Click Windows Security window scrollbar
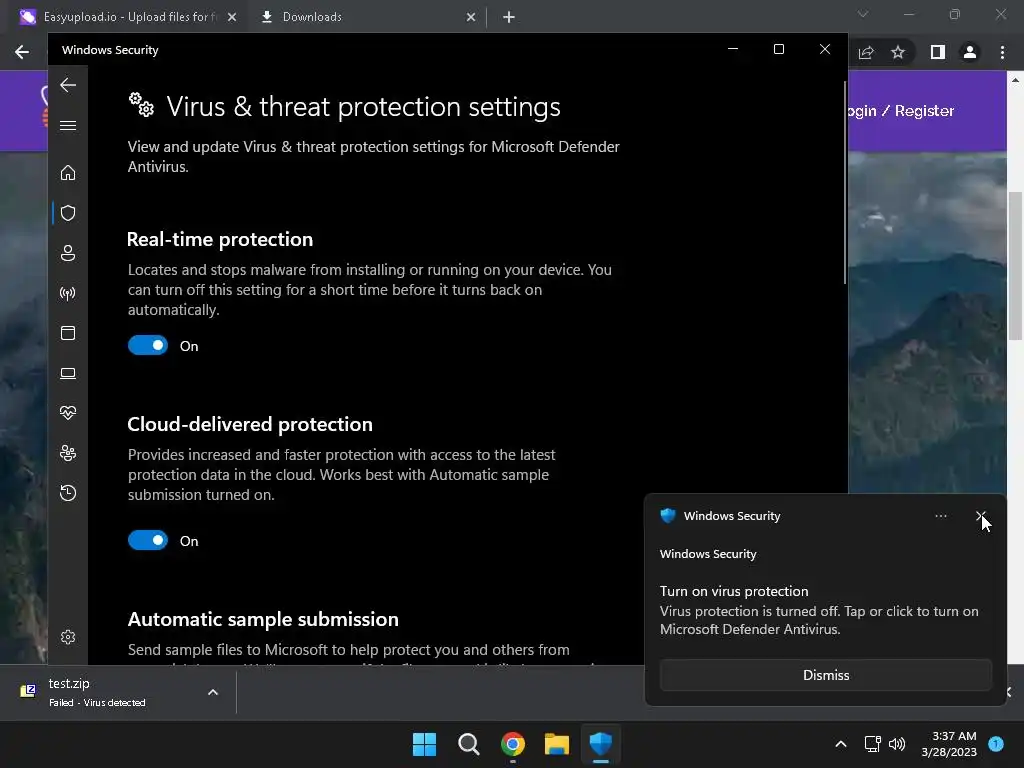The image size is (1024, 768). click(x=845, y=183)
